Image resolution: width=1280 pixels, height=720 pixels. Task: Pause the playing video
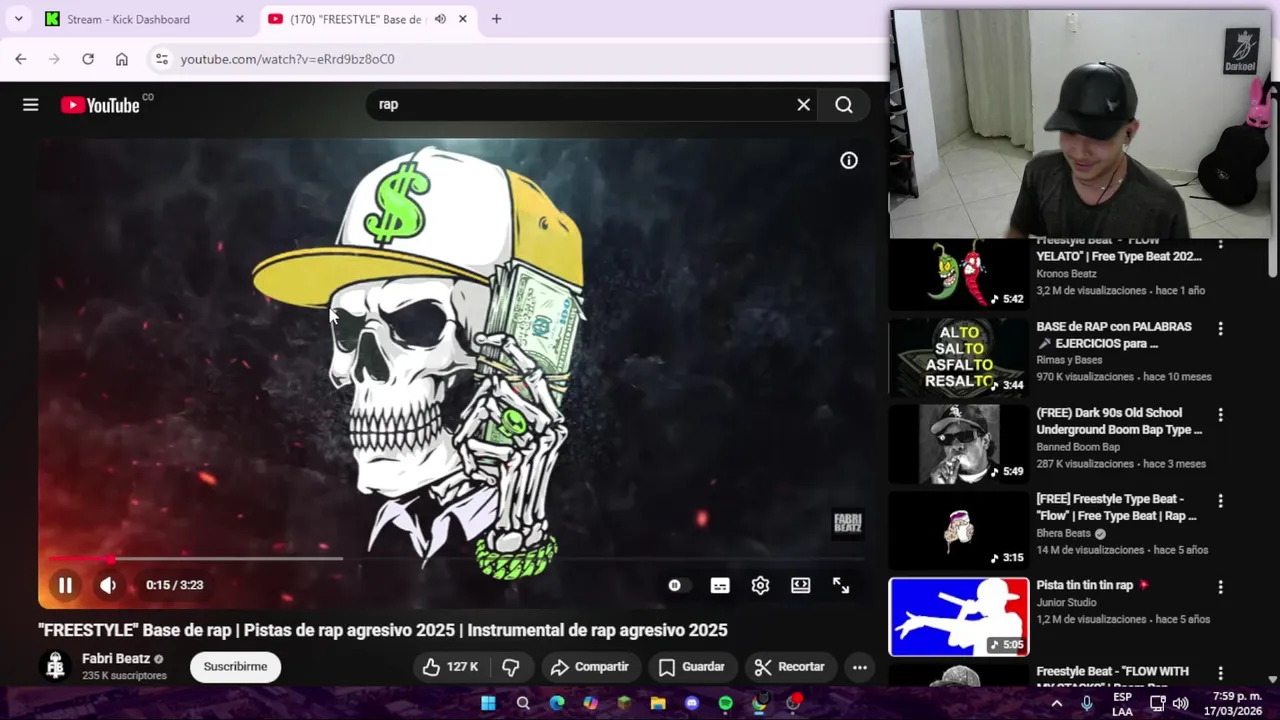pyautogui.click(x=65, y=585)
